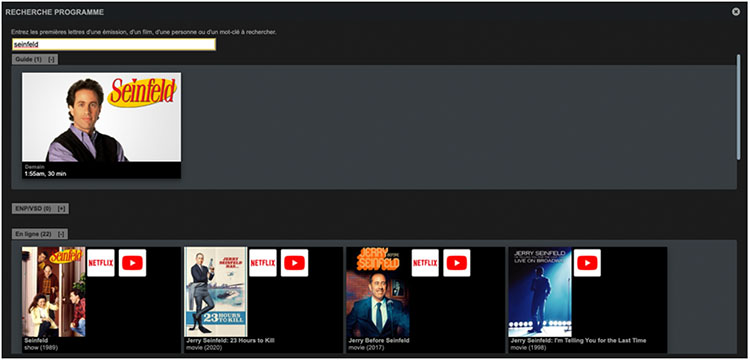Open Netflix for 23 Hours to Kill
750x360 pixels.
(263, 263)
